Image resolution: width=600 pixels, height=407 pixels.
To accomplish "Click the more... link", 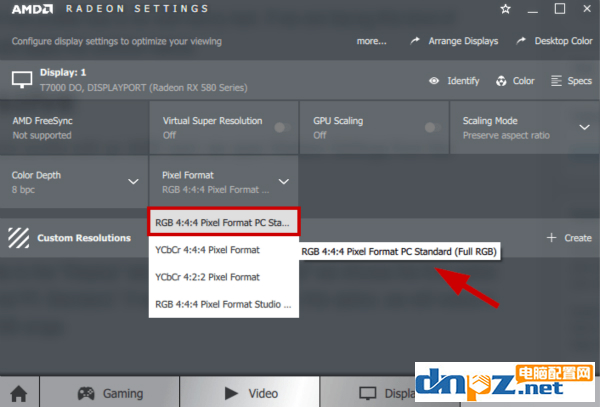I will [x=372, y=41].
